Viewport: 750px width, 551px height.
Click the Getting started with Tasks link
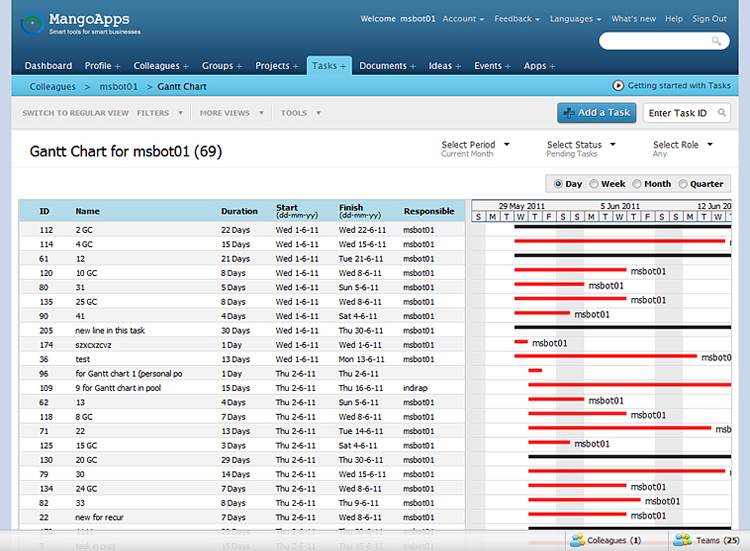(679, 85)
